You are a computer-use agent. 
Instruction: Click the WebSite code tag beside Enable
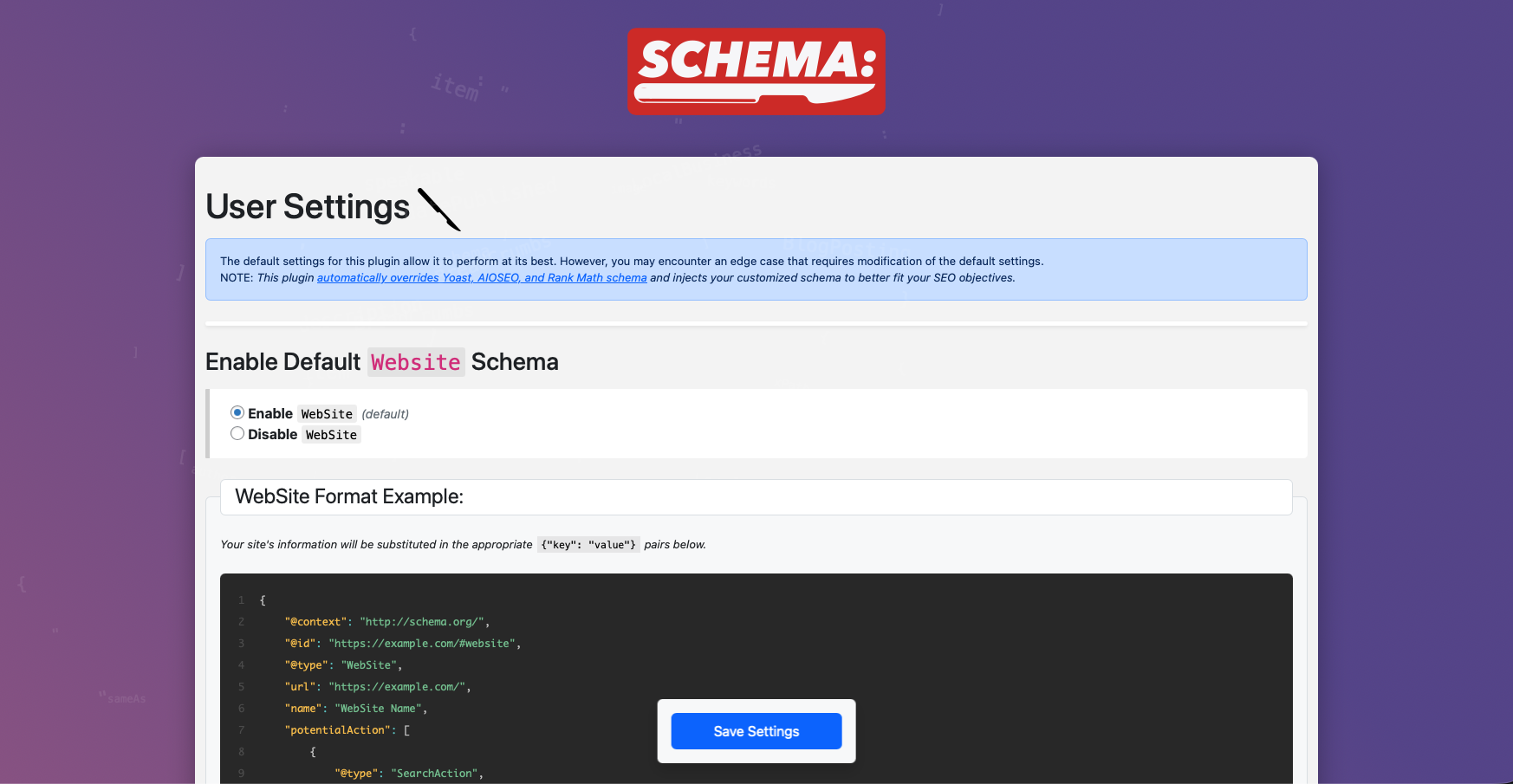point(327,414)
